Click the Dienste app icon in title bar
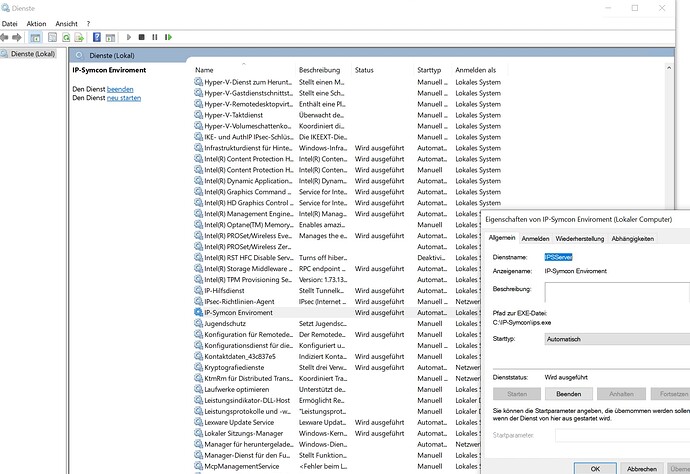Screen dimensions: 690x474 [5, 8]
